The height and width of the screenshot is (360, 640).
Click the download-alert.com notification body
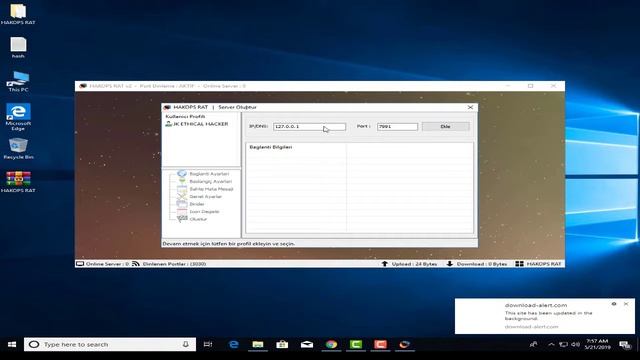pyautogui.click(x=545, y=316)
